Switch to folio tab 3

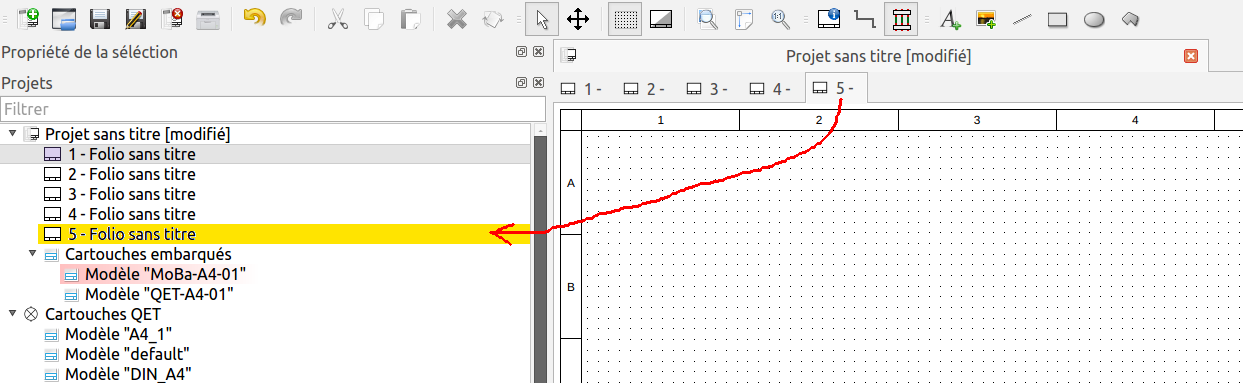[708, 89]
